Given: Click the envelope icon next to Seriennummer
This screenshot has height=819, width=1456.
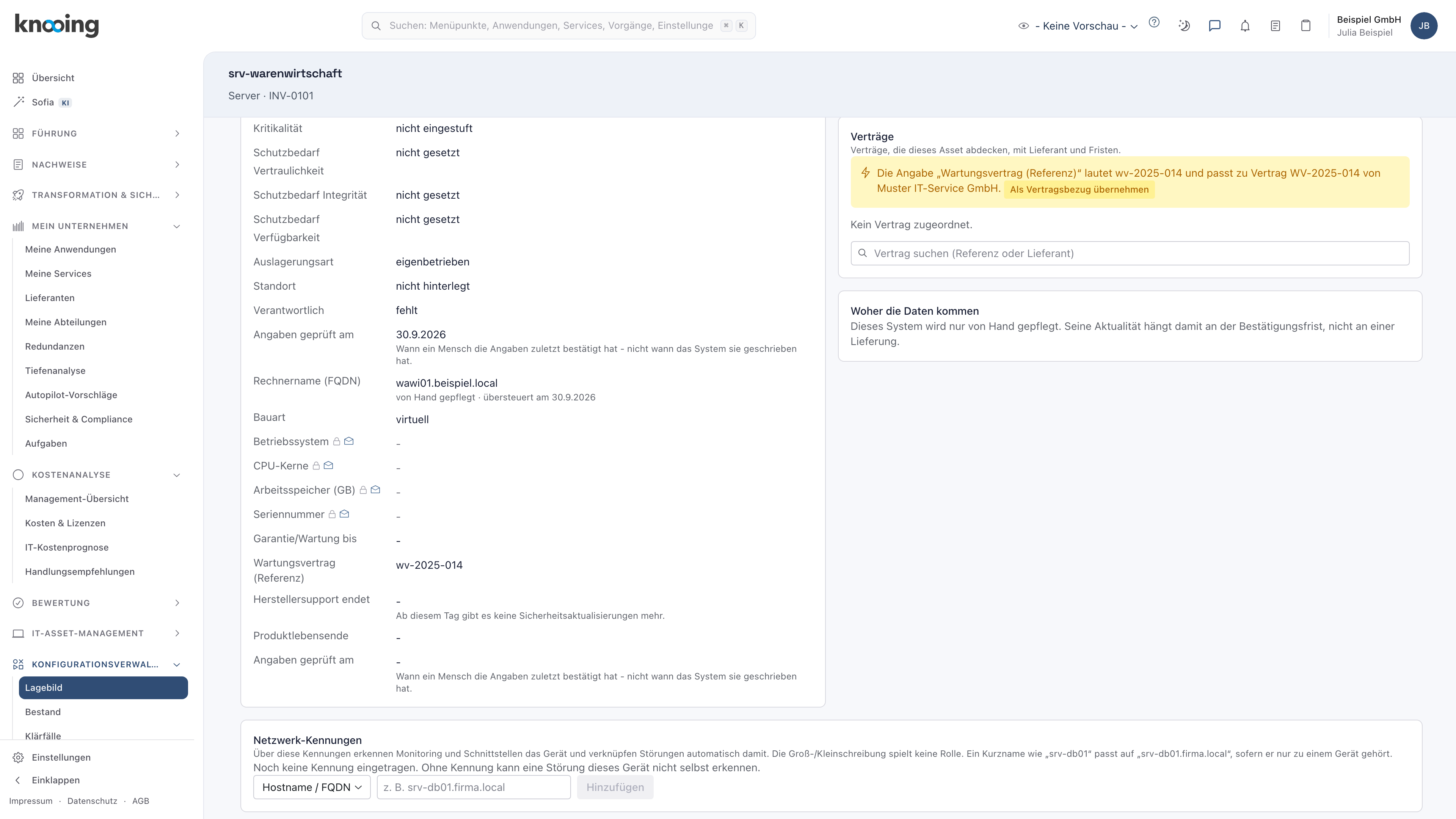Looking at the screenshot, I should (344, 514).
